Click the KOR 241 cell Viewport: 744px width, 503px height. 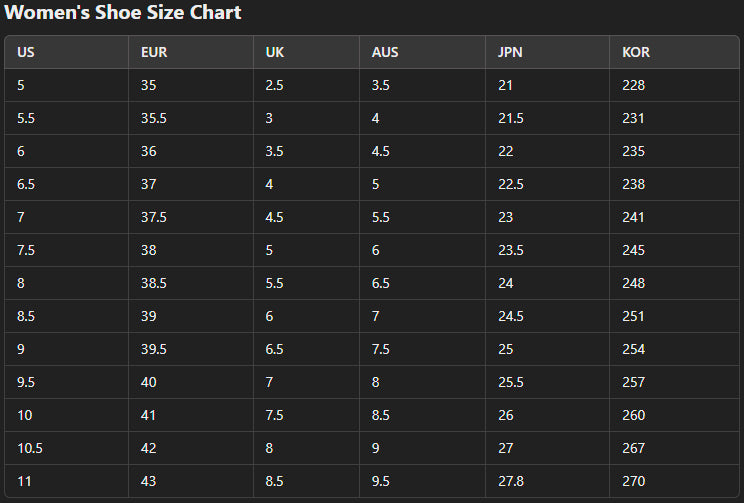click(633, 217)
